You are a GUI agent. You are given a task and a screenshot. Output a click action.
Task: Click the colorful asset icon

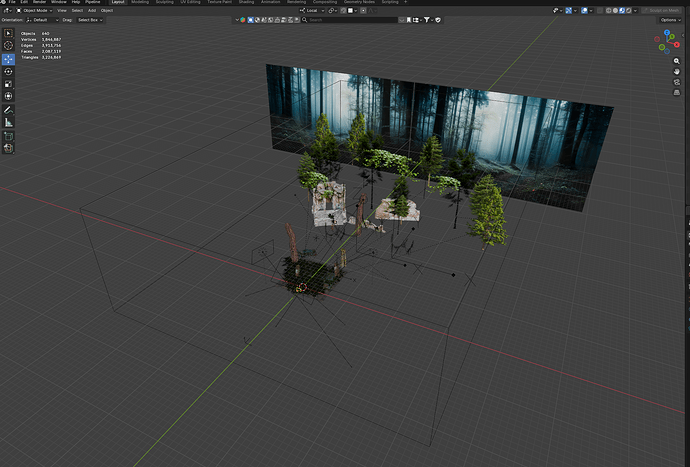[x=242, y=20]
